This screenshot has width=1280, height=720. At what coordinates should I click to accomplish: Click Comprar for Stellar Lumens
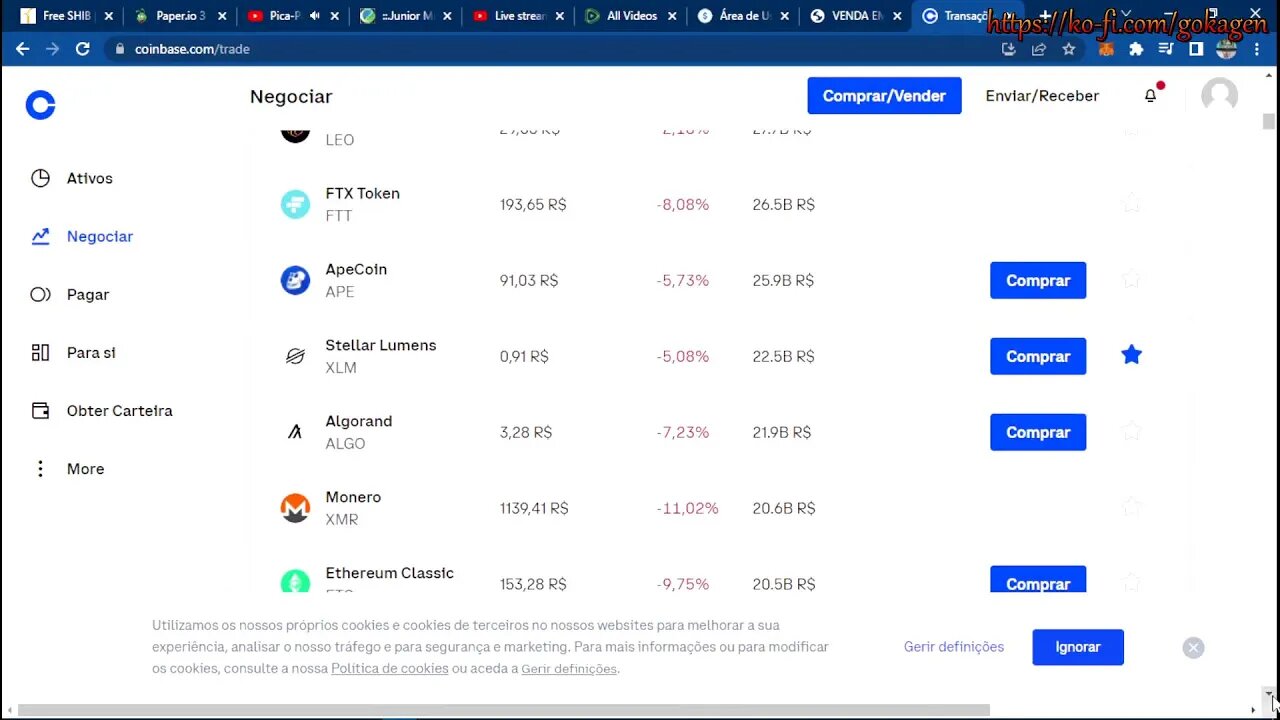click(1038, 356)
